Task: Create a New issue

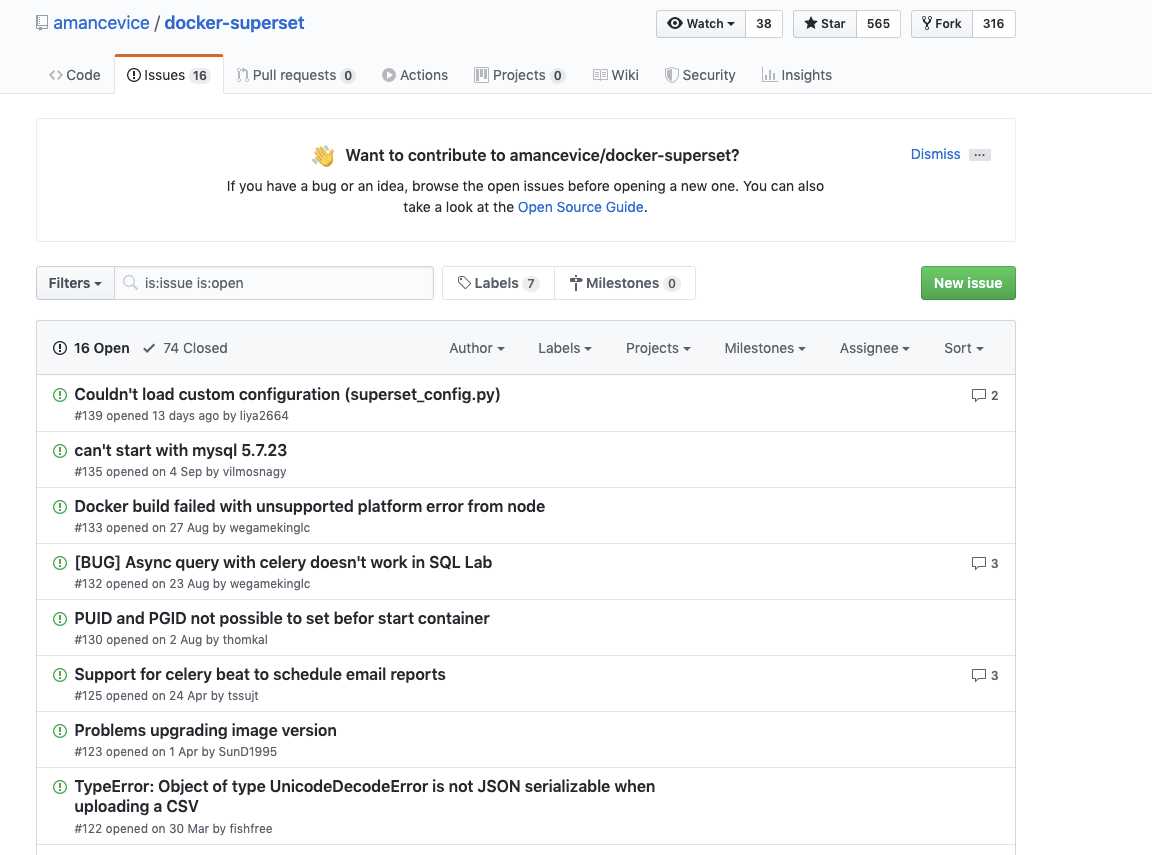Action: point(968,283)
